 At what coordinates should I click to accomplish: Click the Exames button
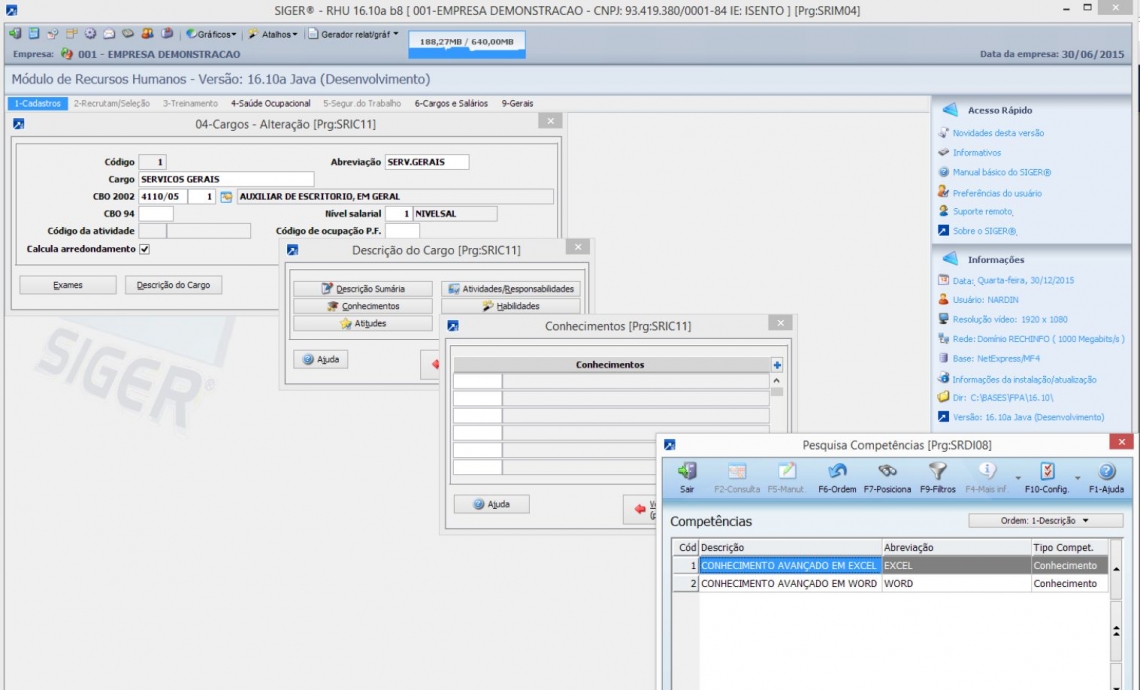point(68,285)
